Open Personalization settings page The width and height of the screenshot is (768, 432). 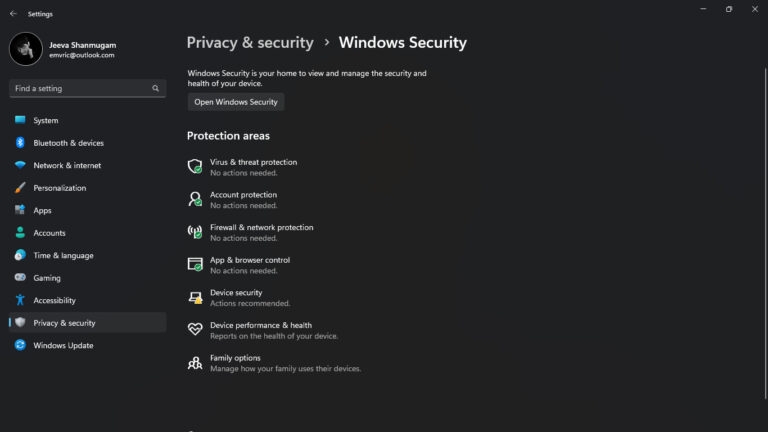point(60,188)
